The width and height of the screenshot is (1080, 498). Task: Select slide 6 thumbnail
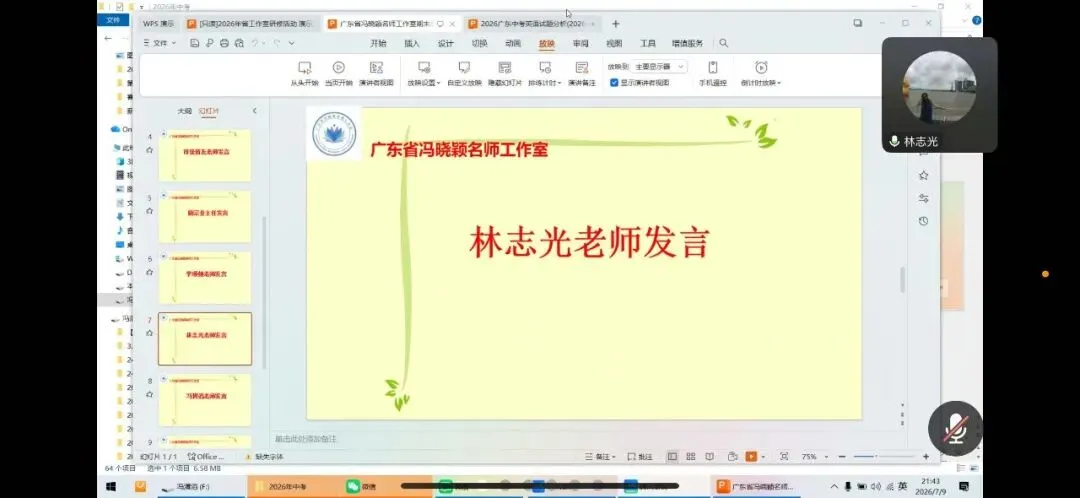tap(205, 278)
